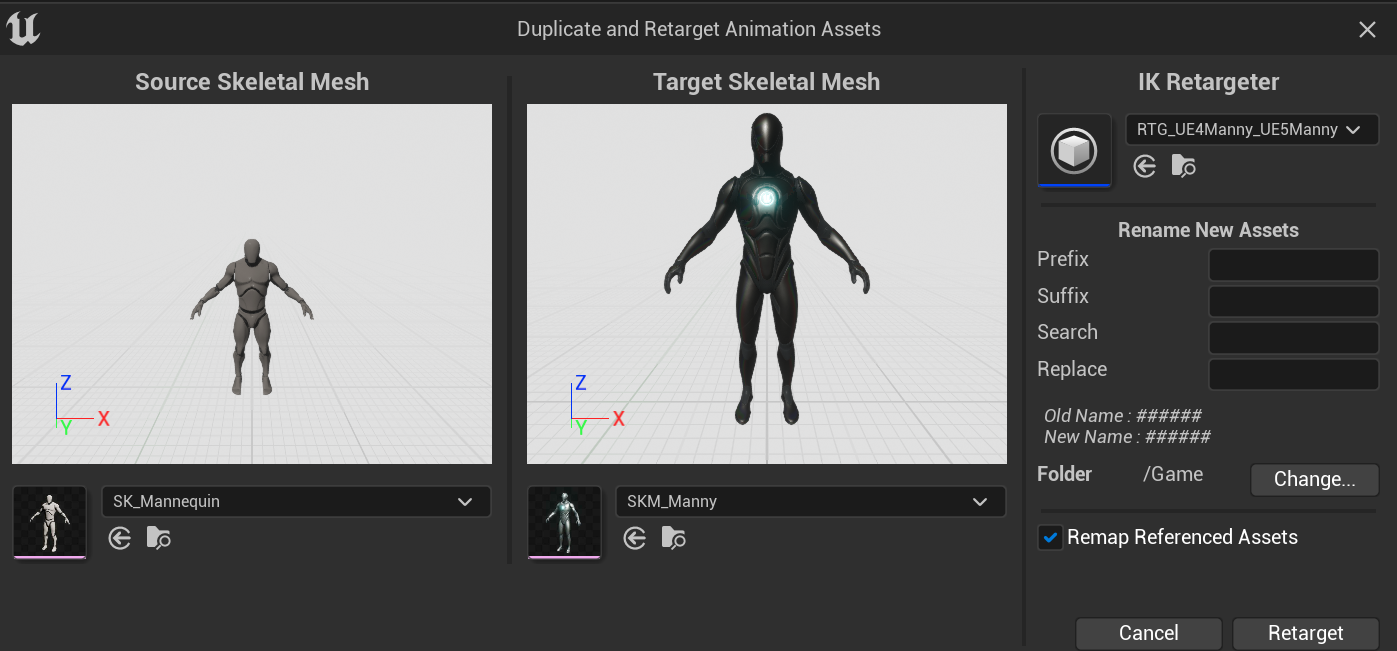
Task: Open the SK_Mannequin source mesh dropdown
Action: pos(296,502)
